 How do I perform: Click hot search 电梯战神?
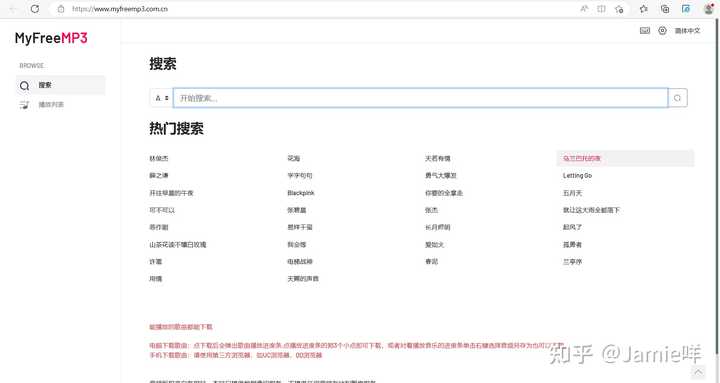coord(300,261)
